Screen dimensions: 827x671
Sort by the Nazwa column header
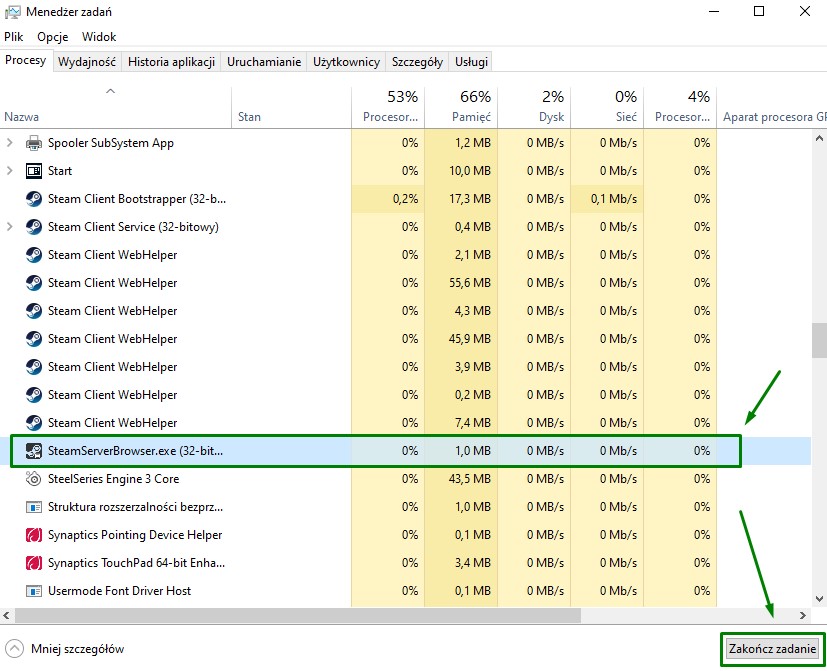pyautogui.click(x=116, y=107)
